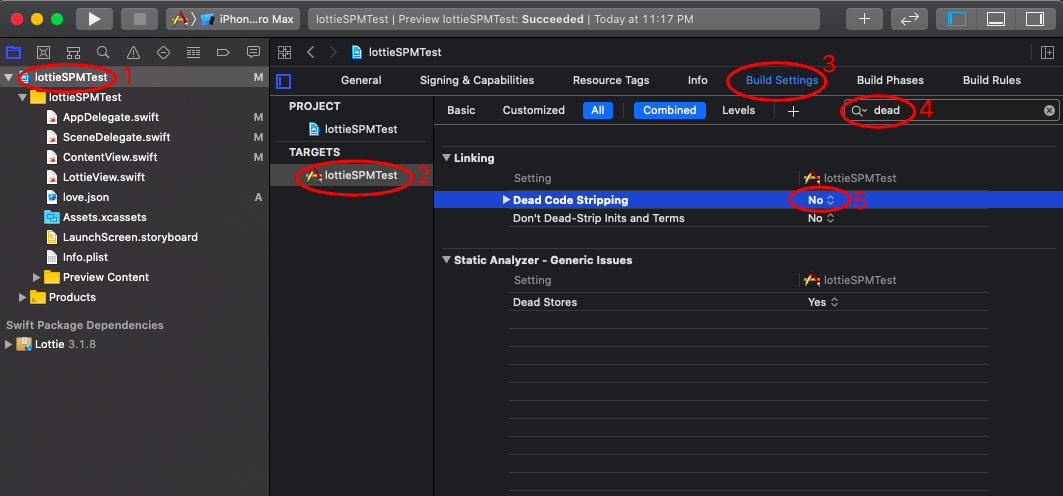This screenshot has height=496, width=1063.
Task: Change Don't Dead-Strip Inits and Terms value
Action: [820, 218]
